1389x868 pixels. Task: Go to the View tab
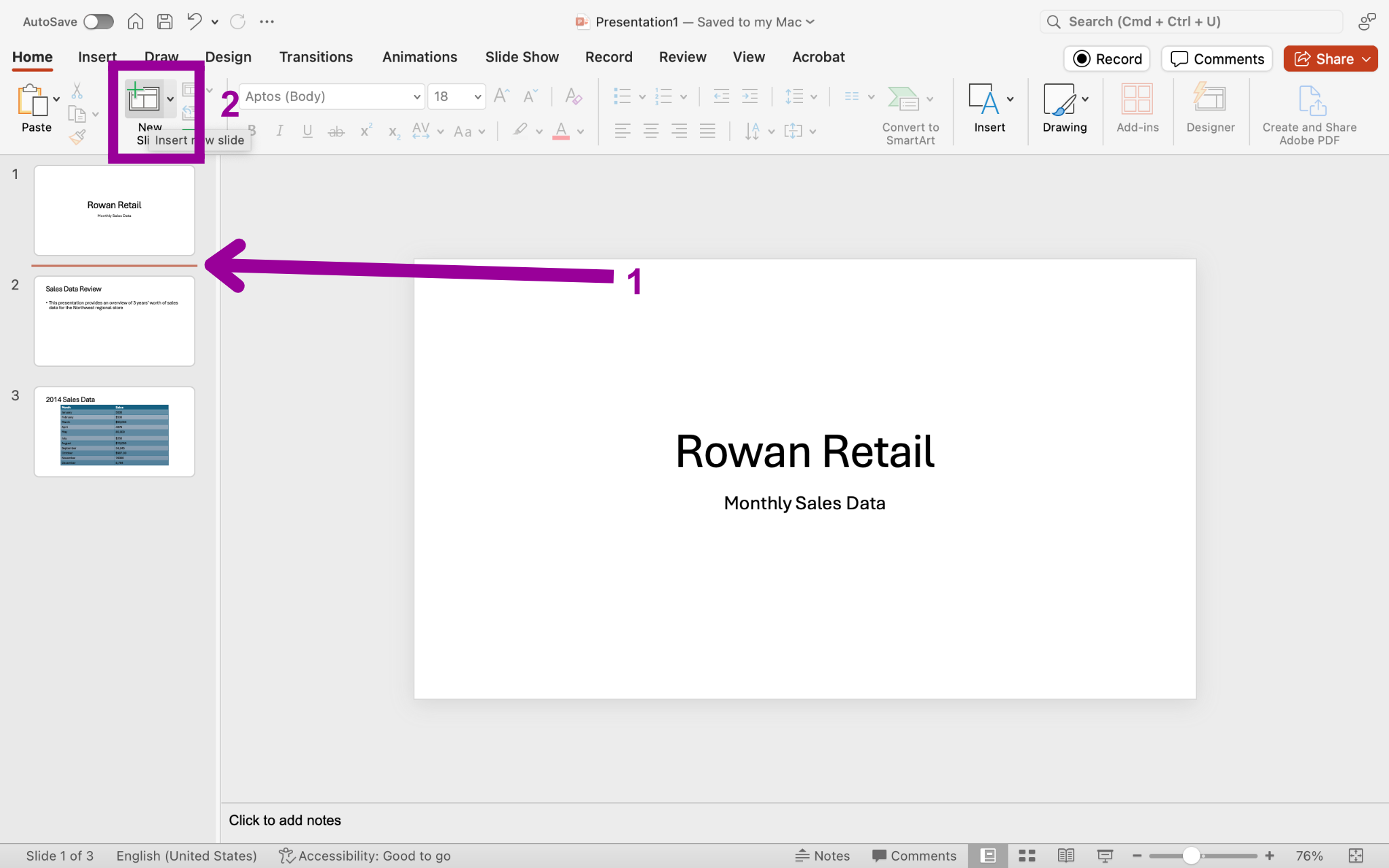(x=749, y=57)
